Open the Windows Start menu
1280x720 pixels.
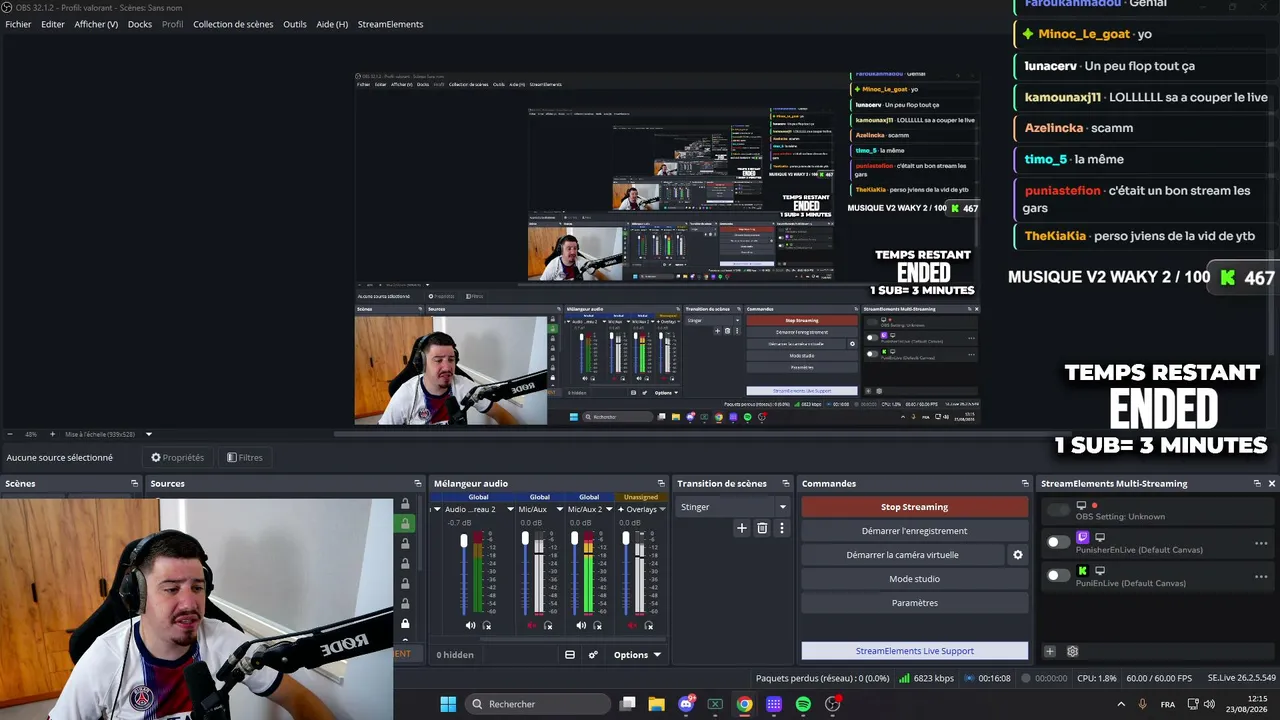pyautogui.click(x=448, y=704)
